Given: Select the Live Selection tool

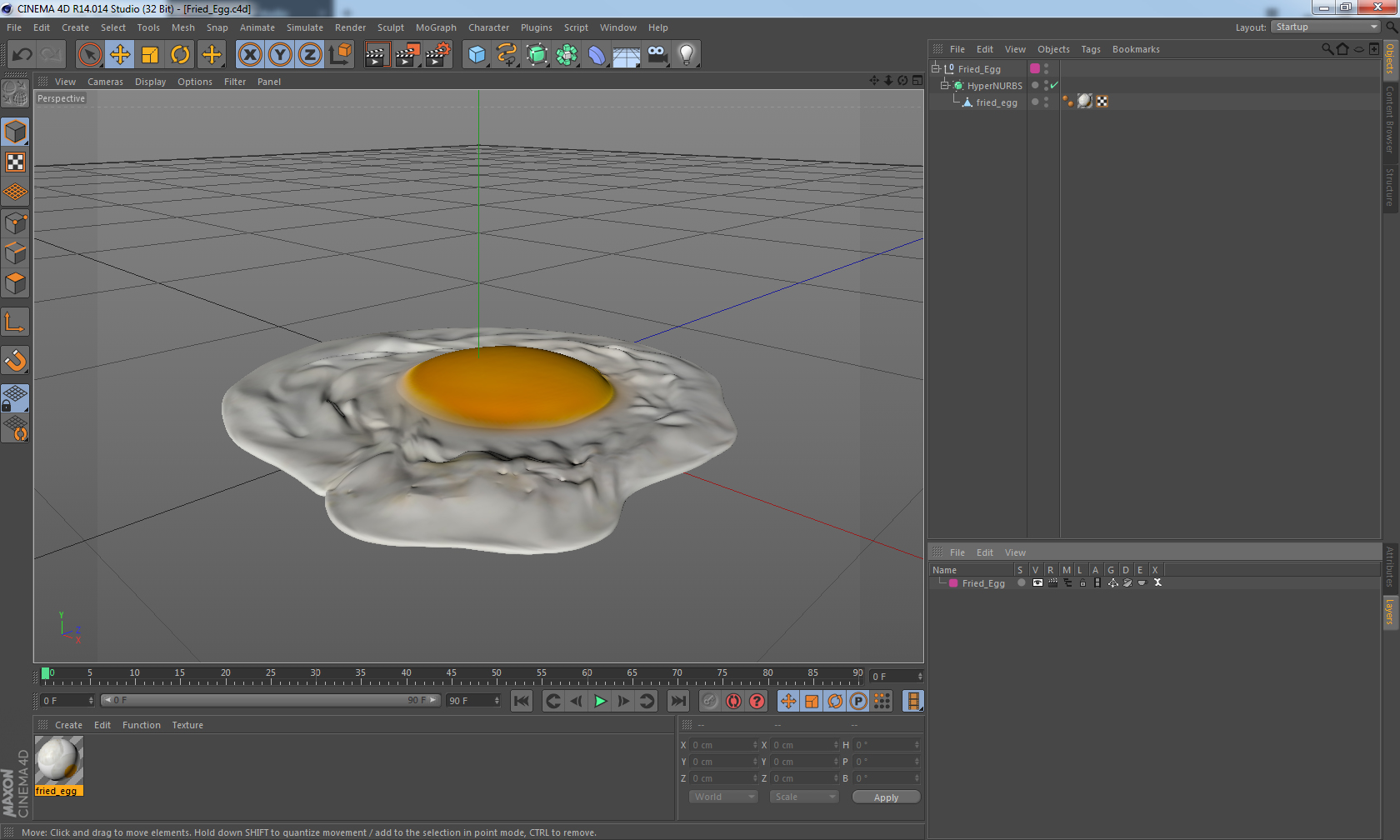Looking at the screenshot, I should pos(89,55).
